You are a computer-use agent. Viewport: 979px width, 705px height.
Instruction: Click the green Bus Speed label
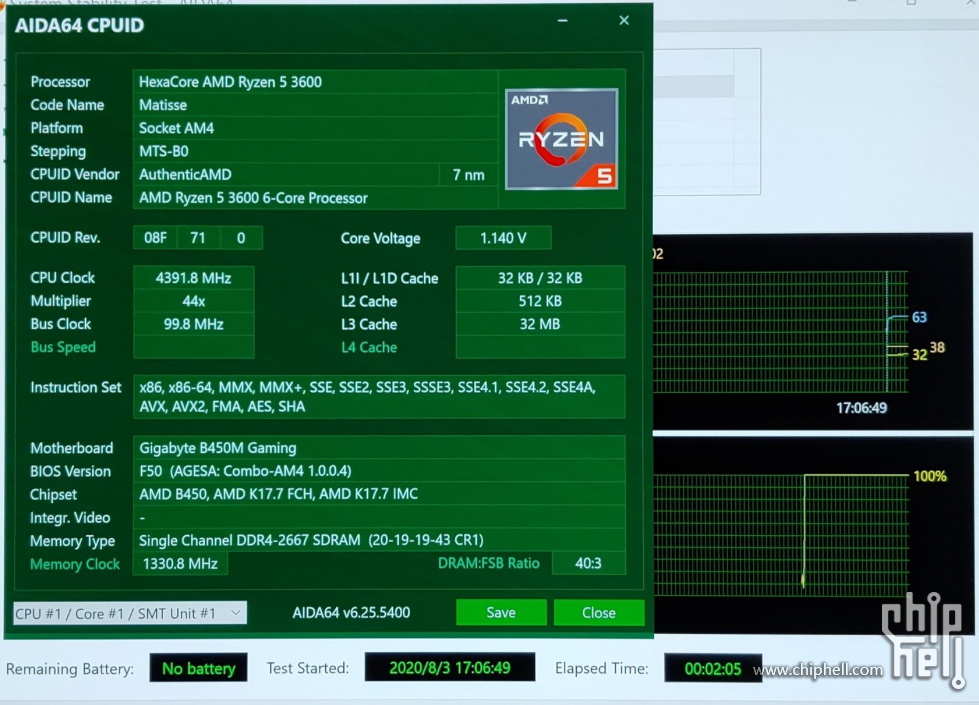(63, 347)
